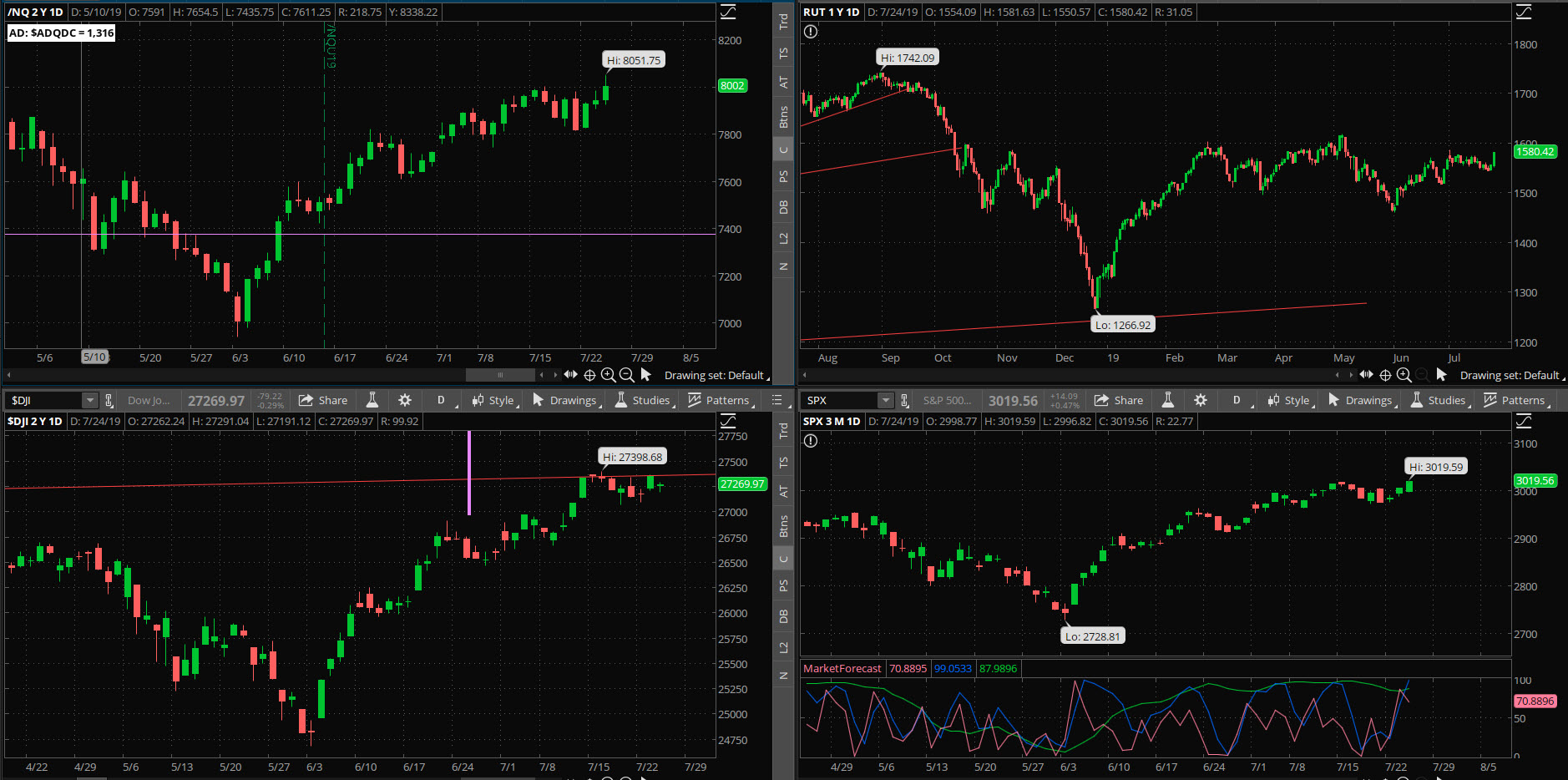Zoom in on the RUT chart
Image resolution: width=1568 pixels, height=780 pixels.
pos(1404,375)
